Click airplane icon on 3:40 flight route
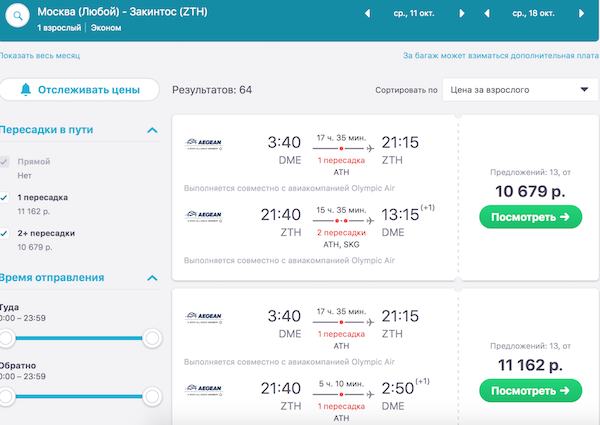Screen dimensions: 600x425 (x=369, y=148)
